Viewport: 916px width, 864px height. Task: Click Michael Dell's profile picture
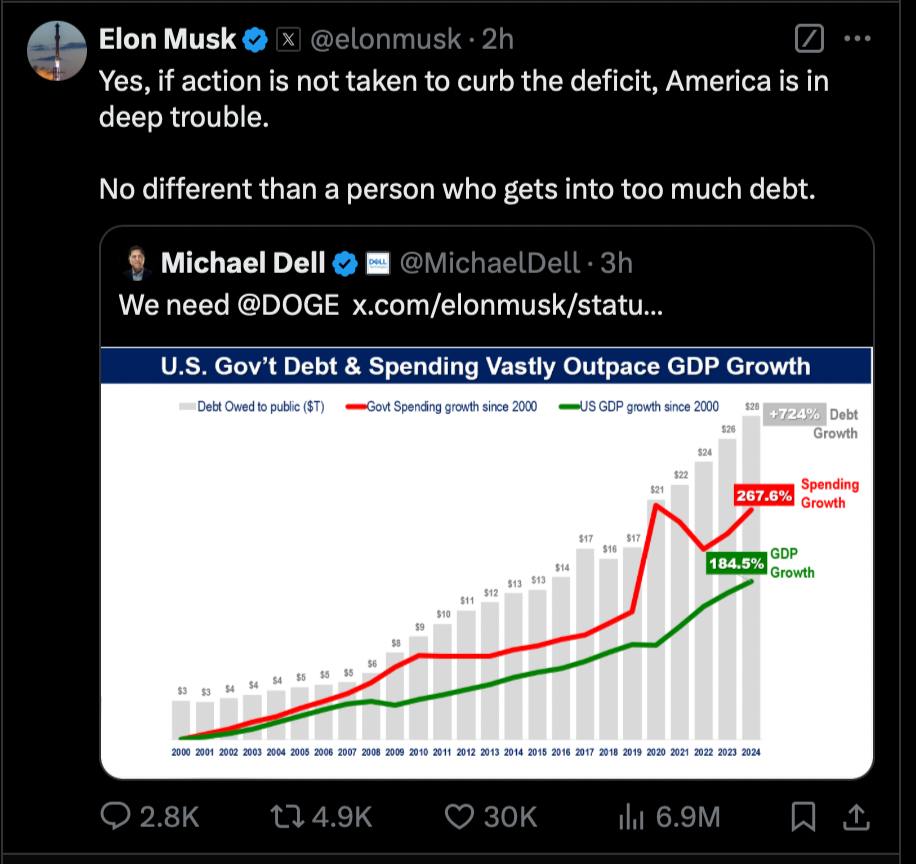(137, 263)
